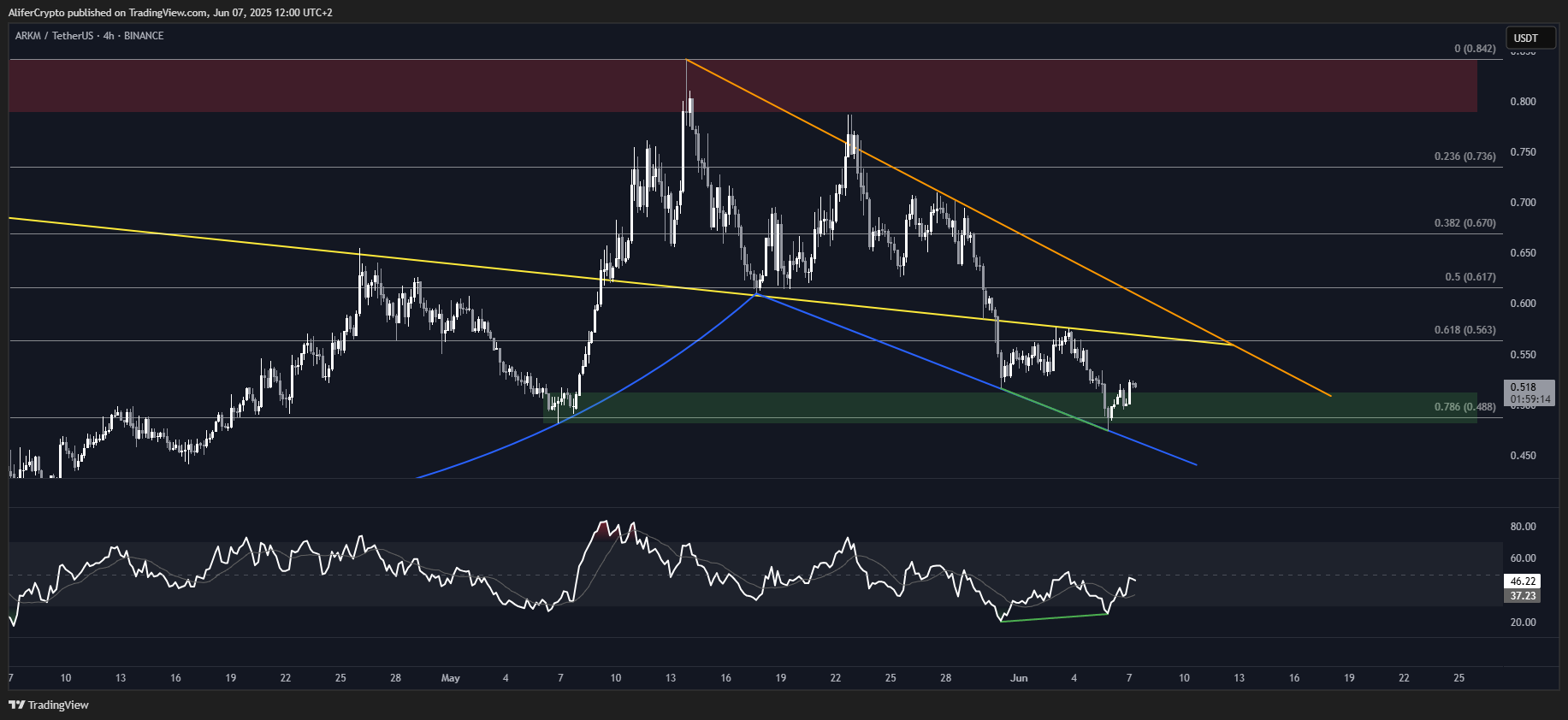
Task: Select the 0.5 (0.617) Fibonacci label
Action: (x=1470, y=277)
